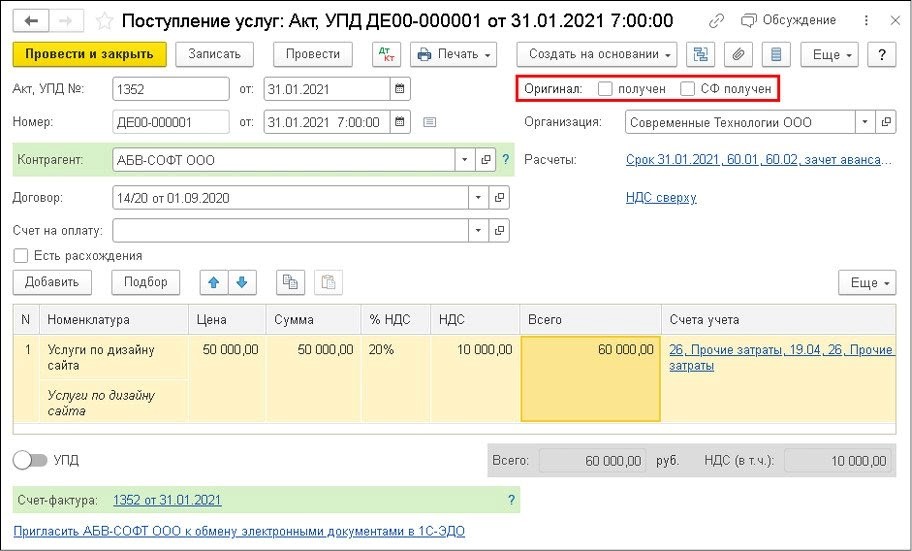
Task: Click the paperclip attached files icon
Action: click(x=739, y=55)
